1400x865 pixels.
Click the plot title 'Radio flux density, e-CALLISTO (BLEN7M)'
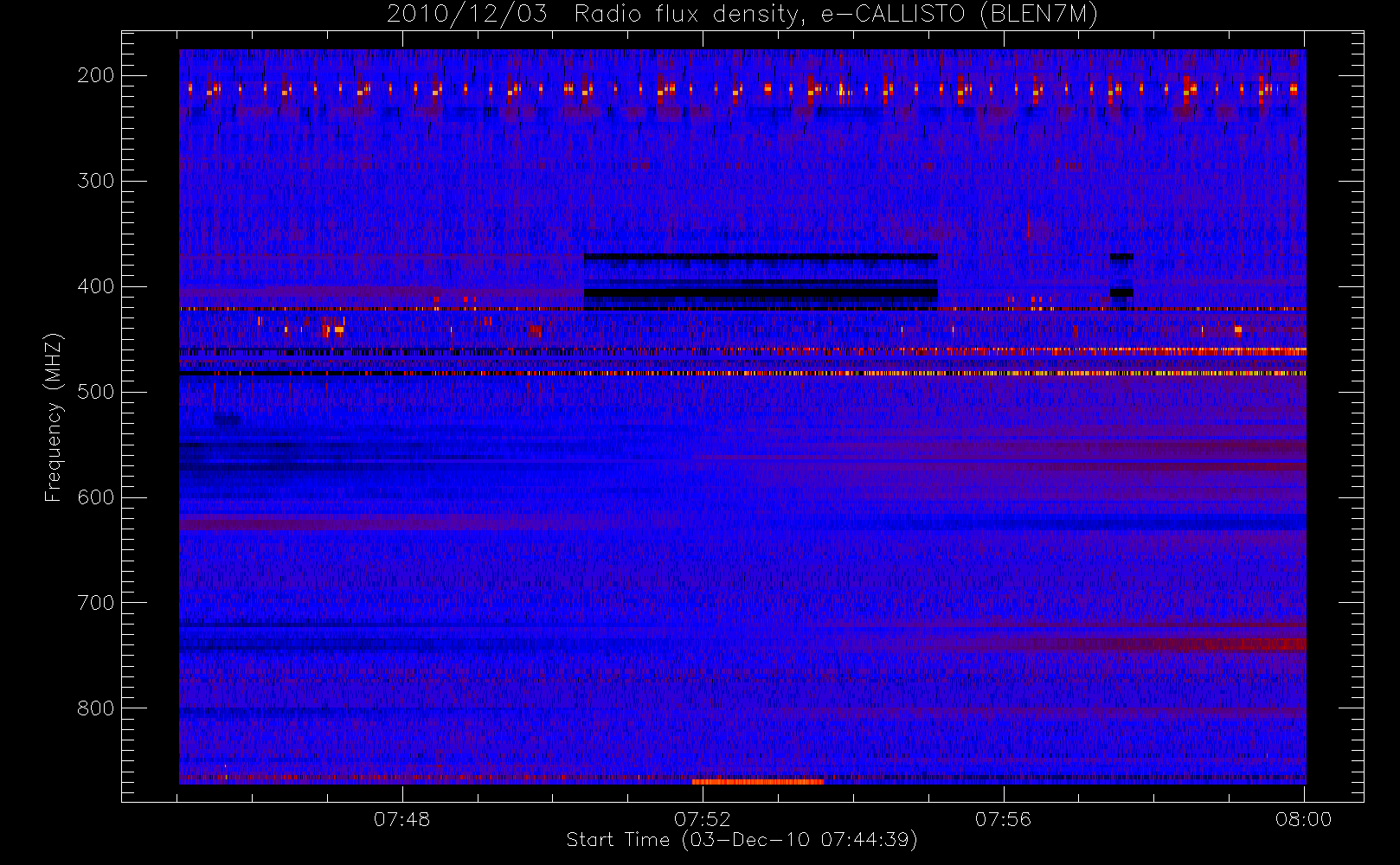click(x=836, y=15)
